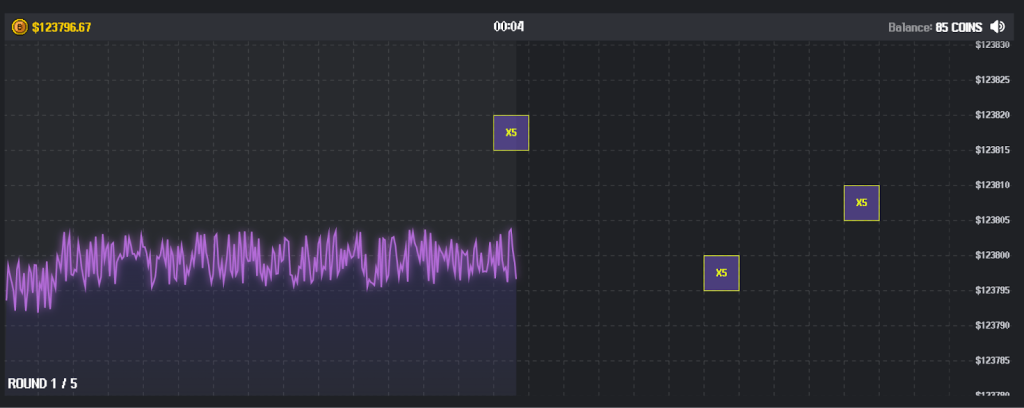
Task: Click the $123815 price axis label
Action: [x=991, y=150]
